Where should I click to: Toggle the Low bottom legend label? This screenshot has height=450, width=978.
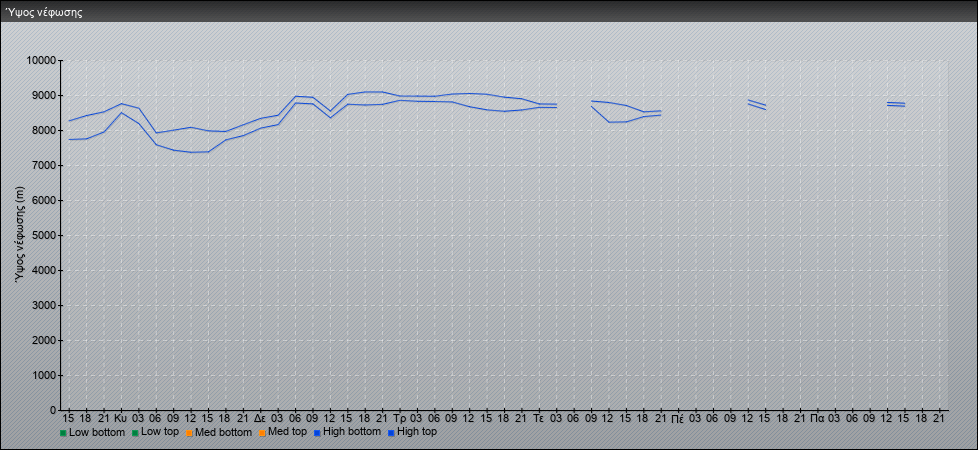pos(97,432)
